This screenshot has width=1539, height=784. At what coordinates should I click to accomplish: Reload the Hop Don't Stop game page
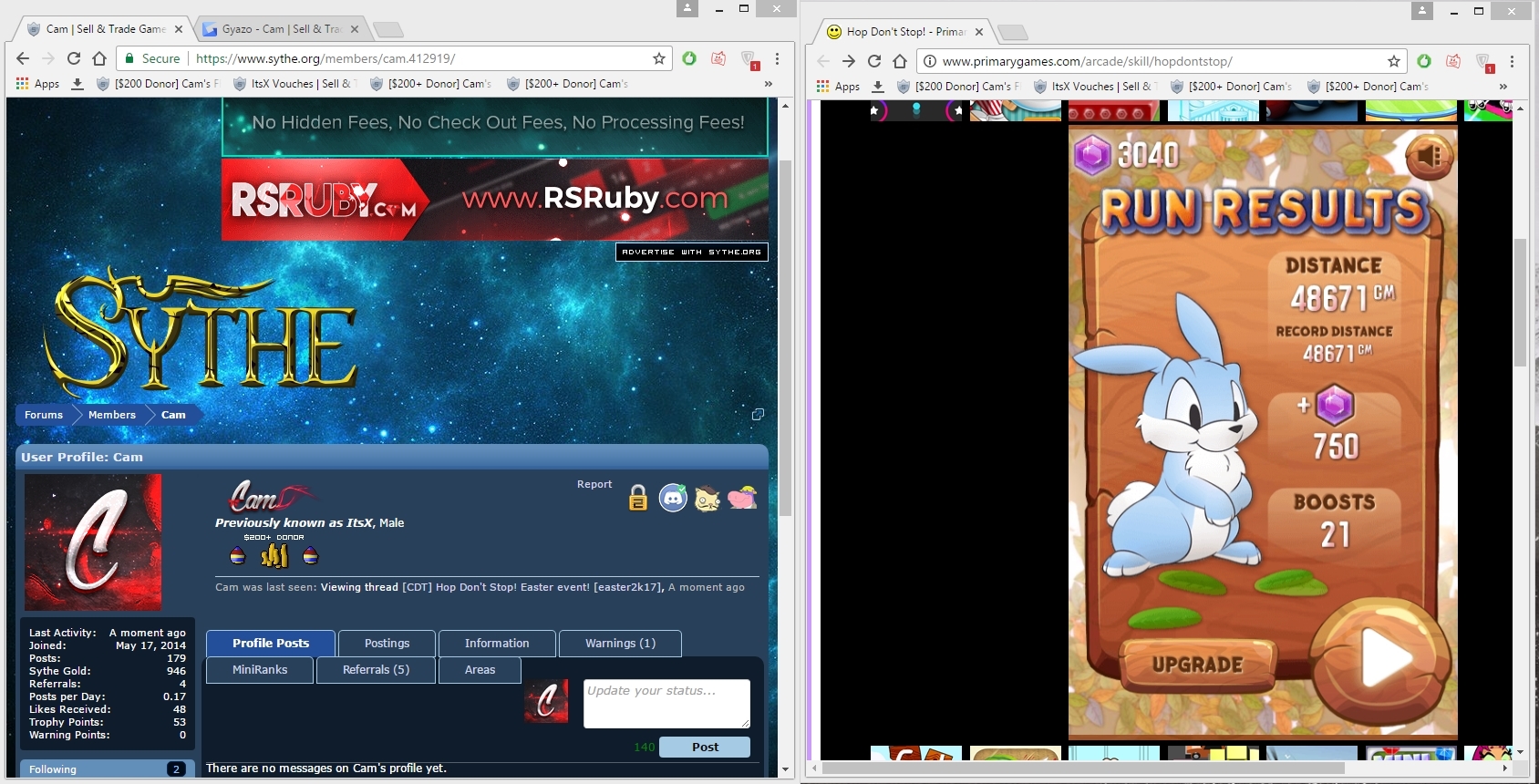[874, 61]
